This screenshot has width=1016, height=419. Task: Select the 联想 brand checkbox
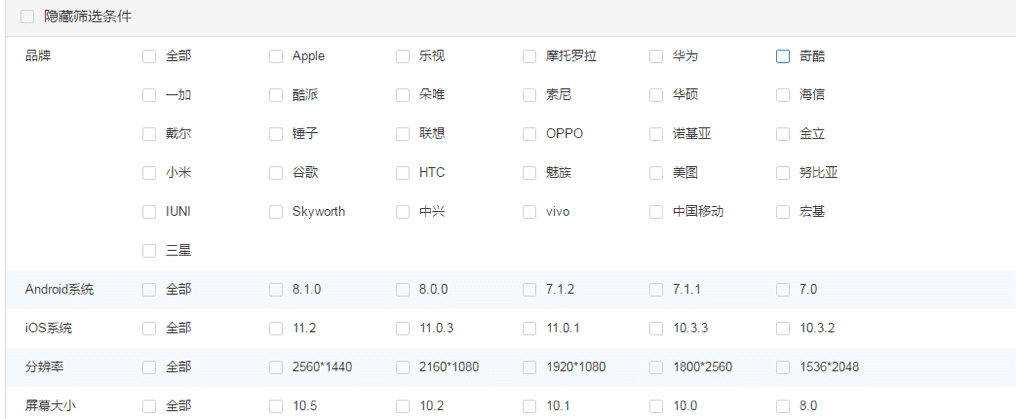pos(403,134)
